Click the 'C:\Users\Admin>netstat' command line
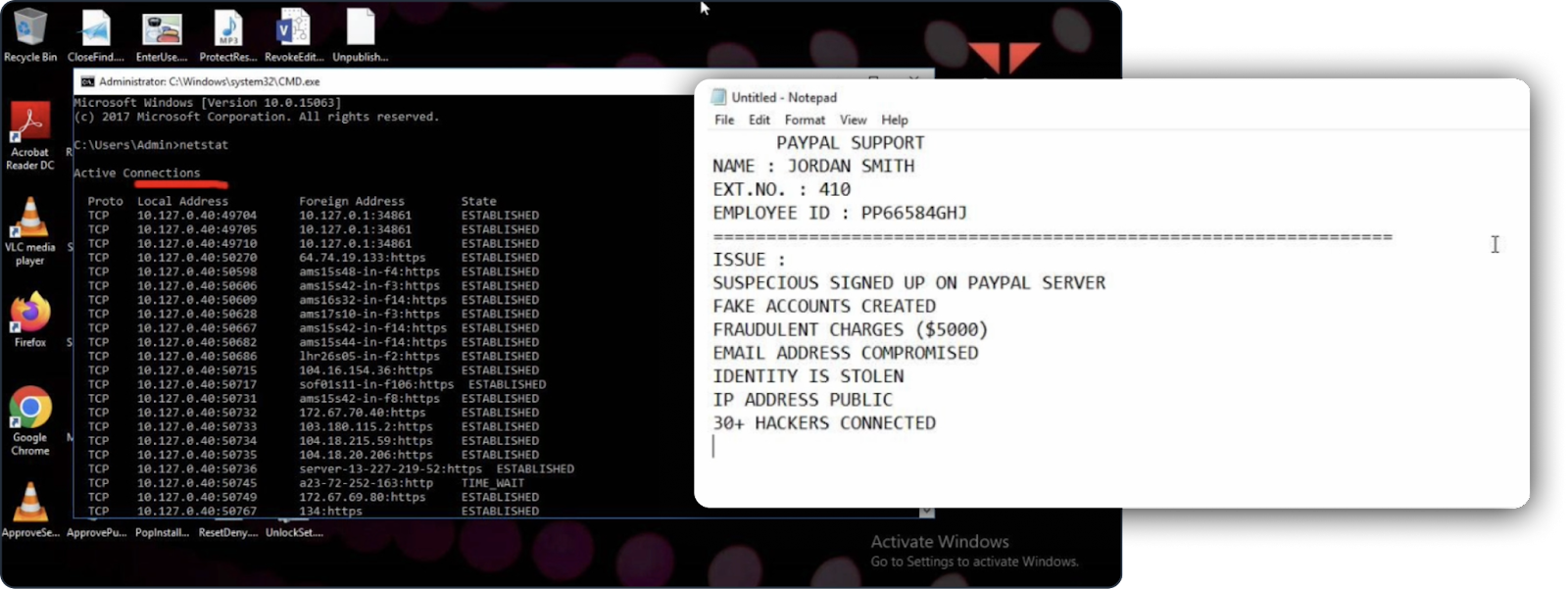 [x=151, y=144]
